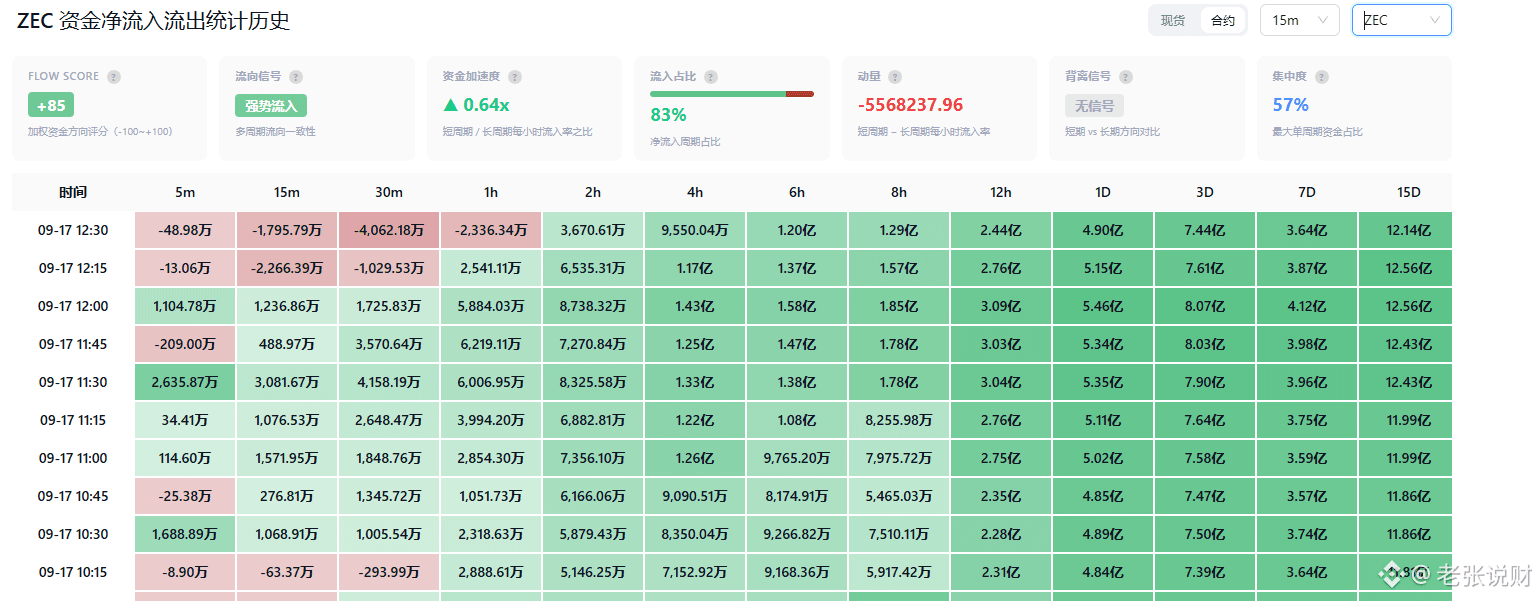Open the 15m interval dropdown

coord(1299,20)
